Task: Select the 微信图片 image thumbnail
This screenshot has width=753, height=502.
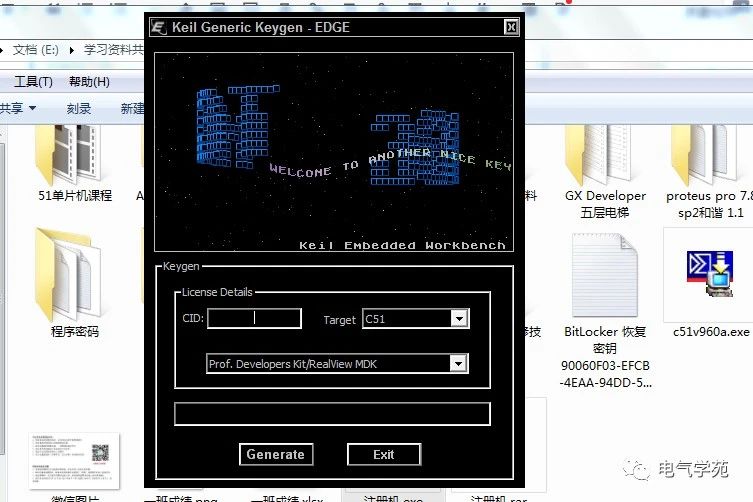Action: [x=74, y=461]
